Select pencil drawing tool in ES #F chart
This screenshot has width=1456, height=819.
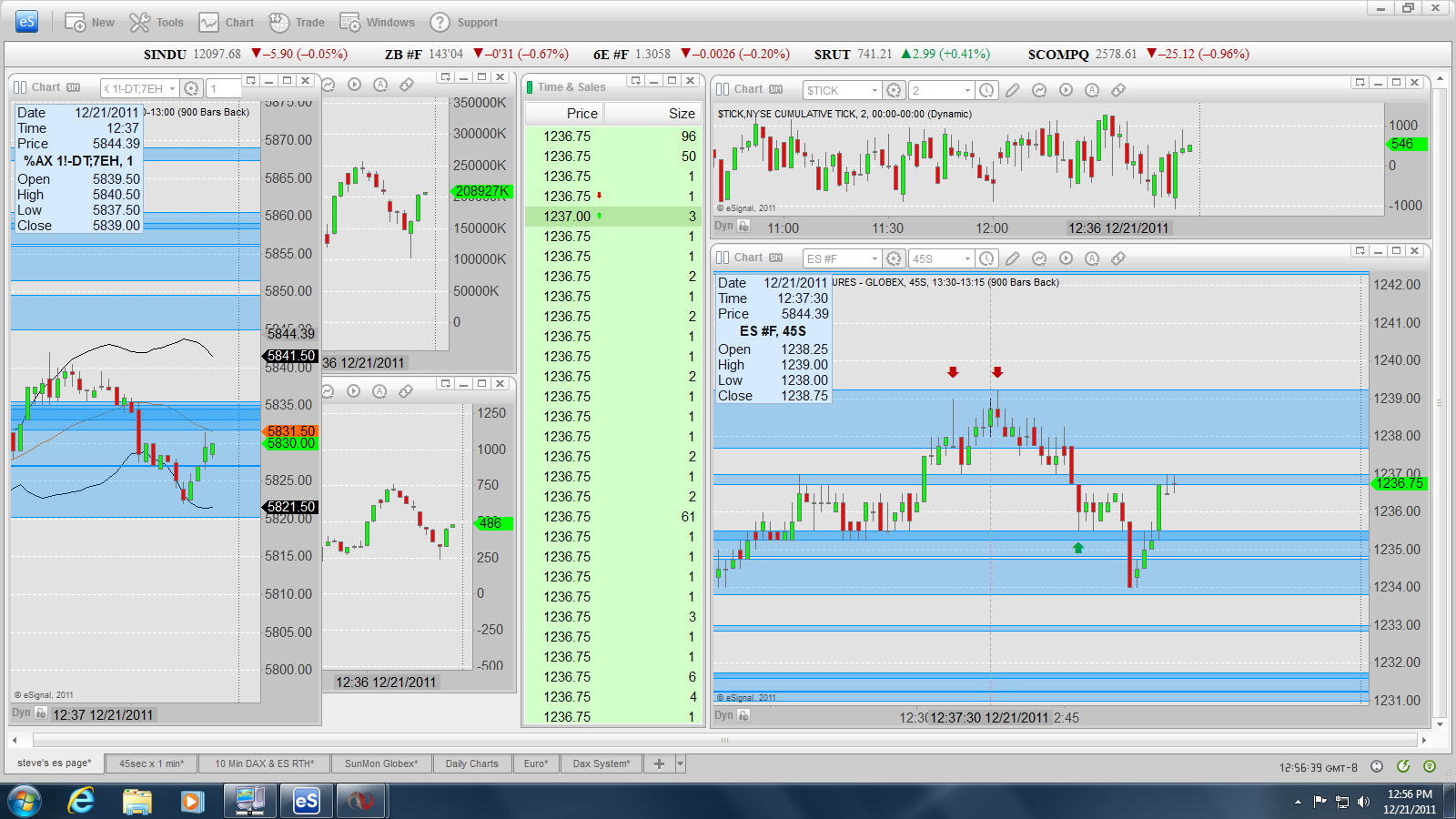click(x=1013, y=258)
